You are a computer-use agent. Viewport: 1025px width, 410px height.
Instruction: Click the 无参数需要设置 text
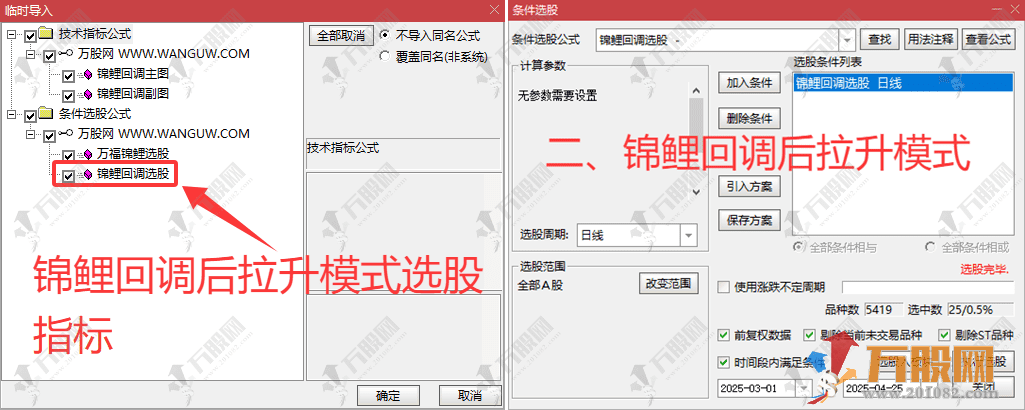point(558,97)
